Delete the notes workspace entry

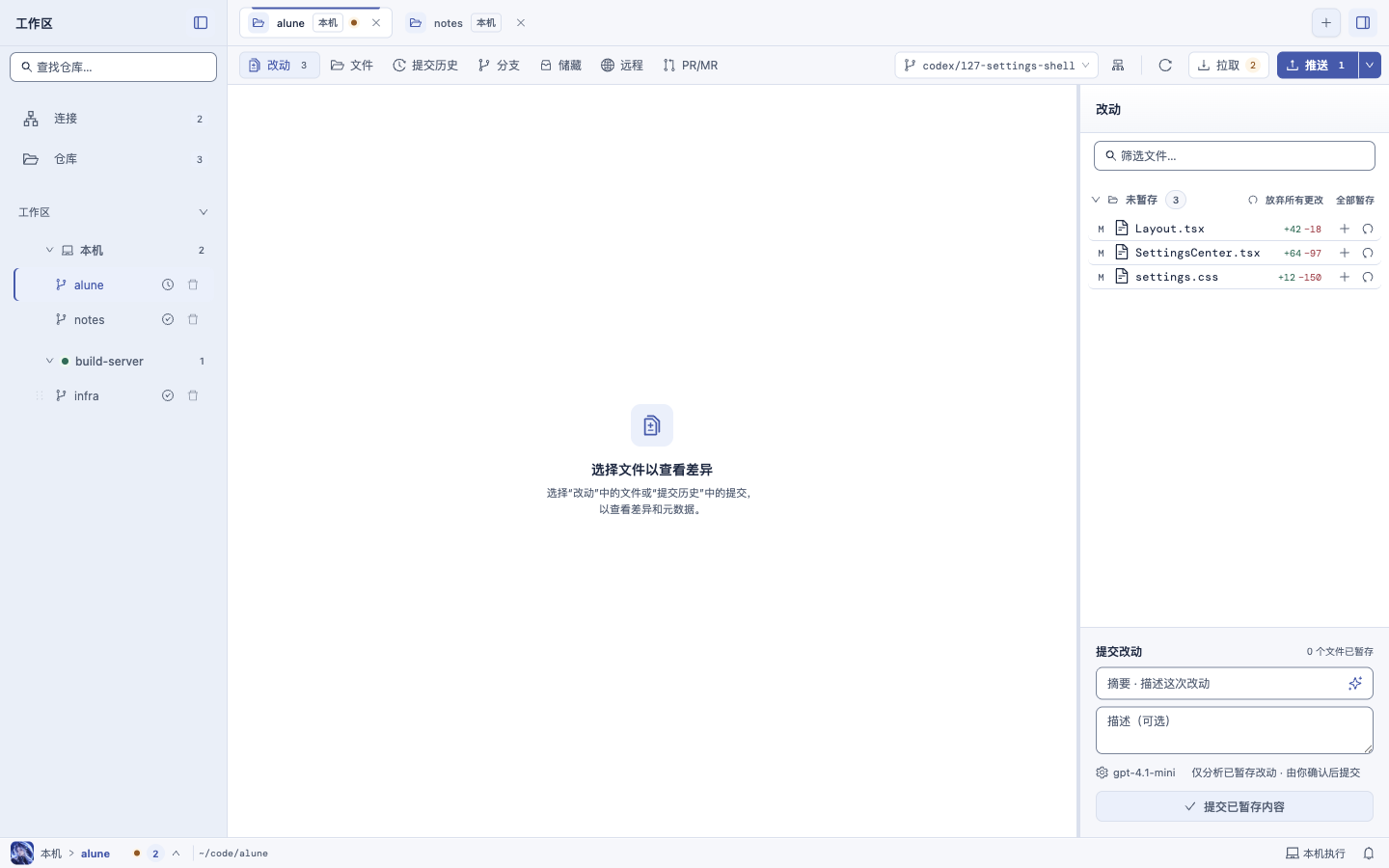(x=193, y=319)
